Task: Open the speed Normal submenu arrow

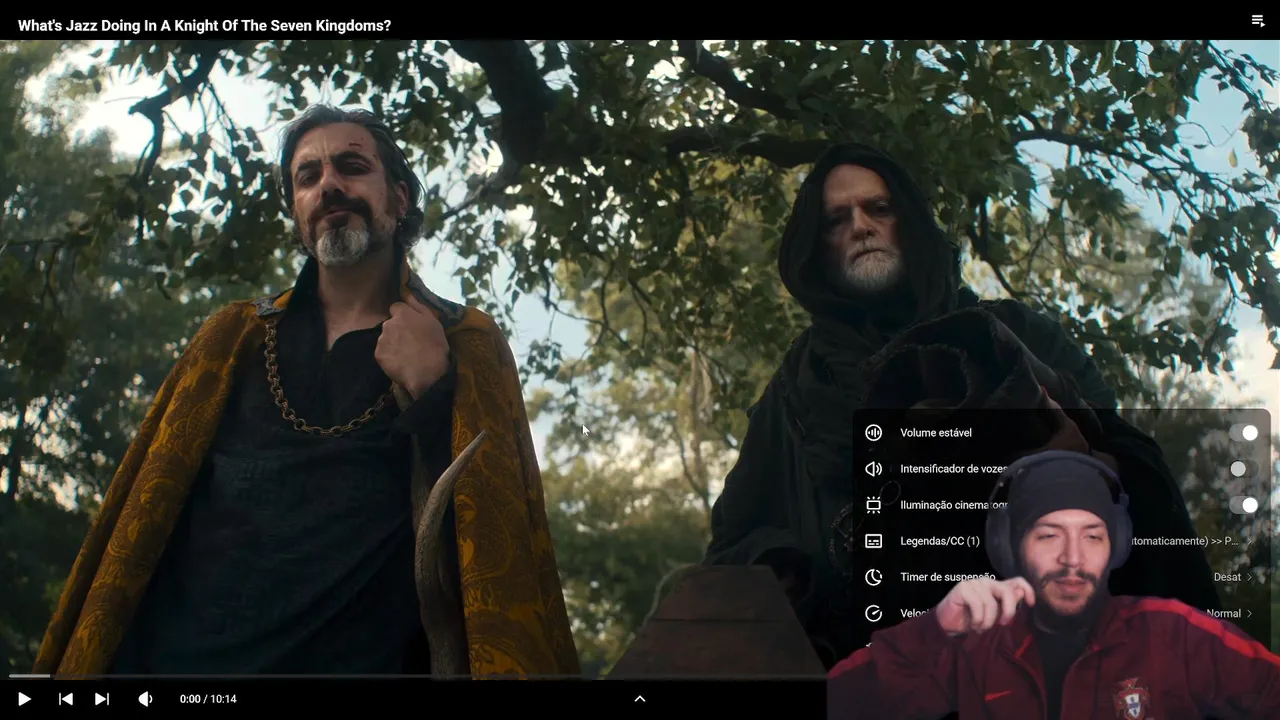Action: point(1250,613)
